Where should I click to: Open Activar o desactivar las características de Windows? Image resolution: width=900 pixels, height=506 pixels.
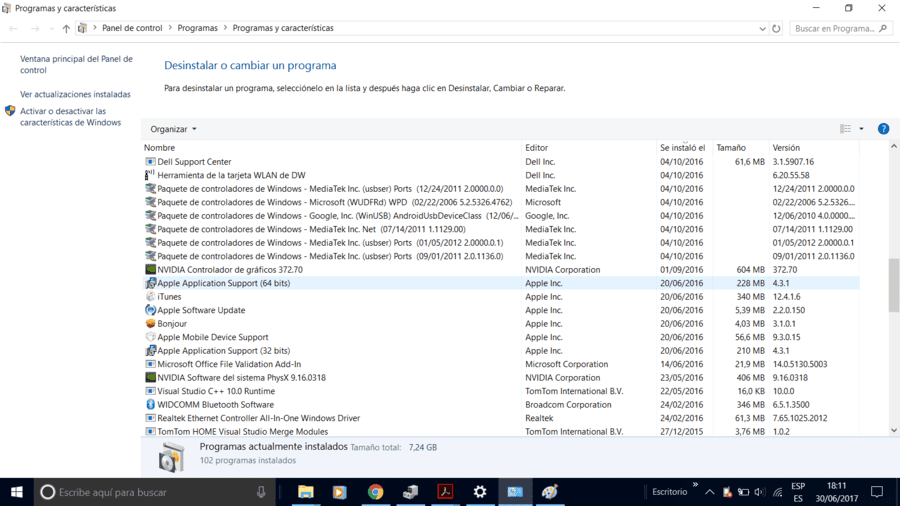click(71, 116)
